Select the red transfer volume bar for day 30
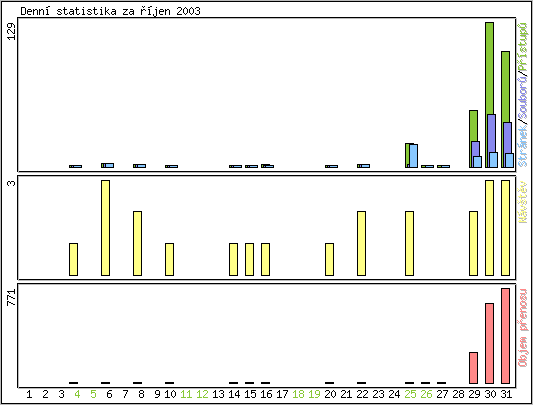 [x=489, y=343]
